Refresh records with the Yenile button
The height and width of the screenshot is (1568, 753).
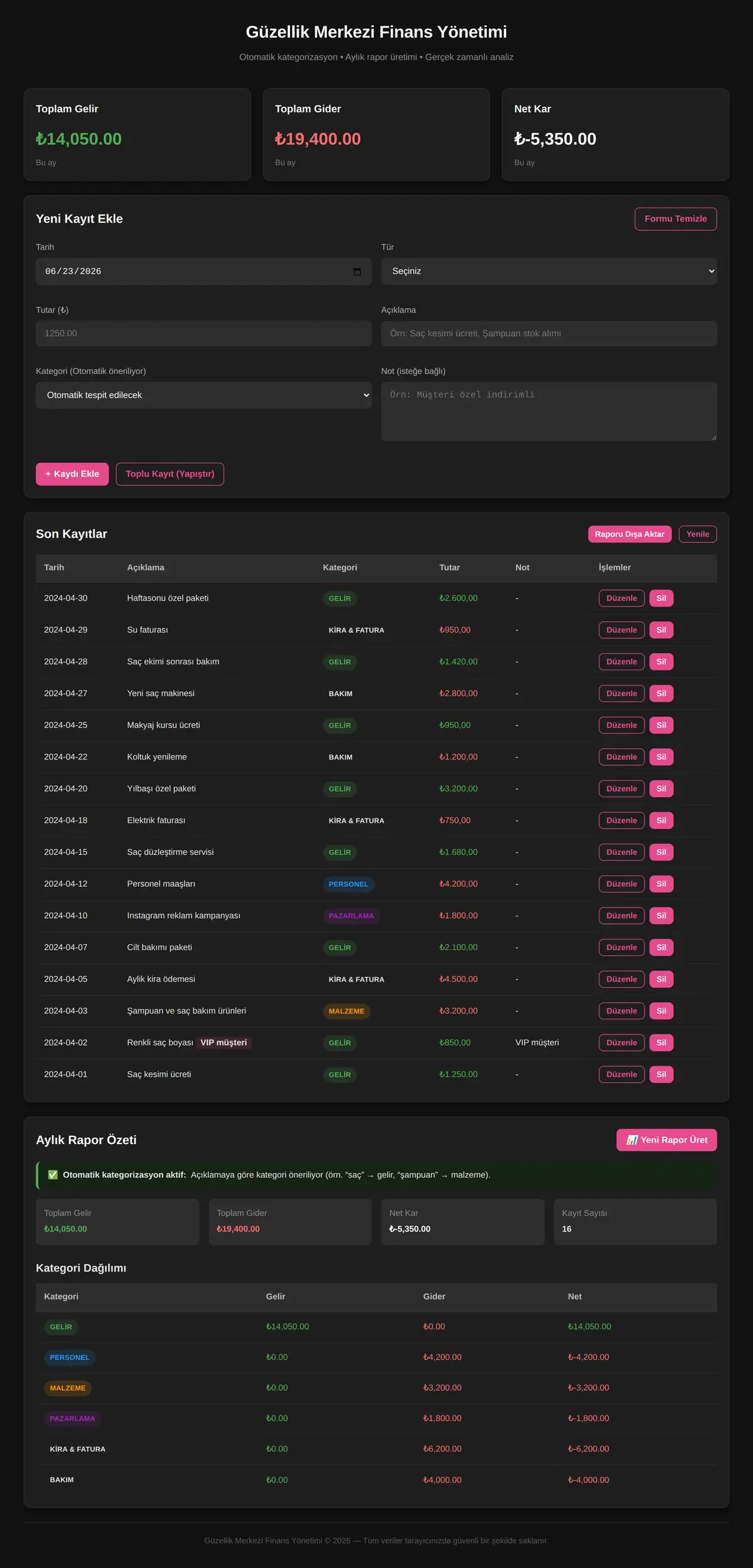698,534
